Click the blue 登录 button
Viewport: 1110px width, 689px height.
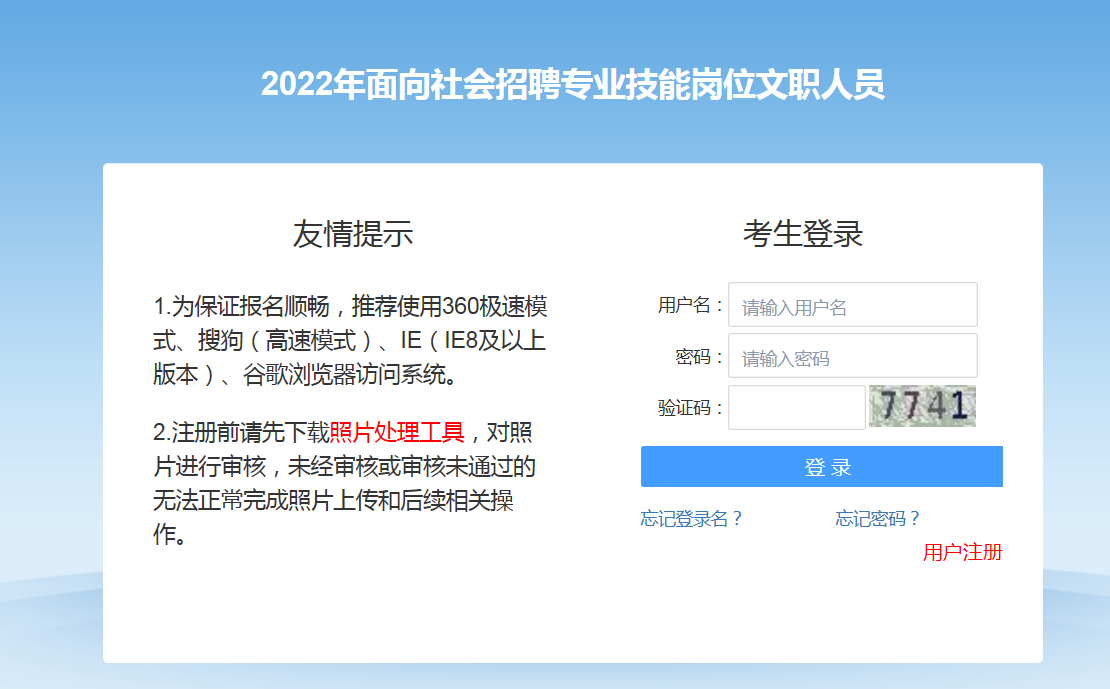coord(822,467)
